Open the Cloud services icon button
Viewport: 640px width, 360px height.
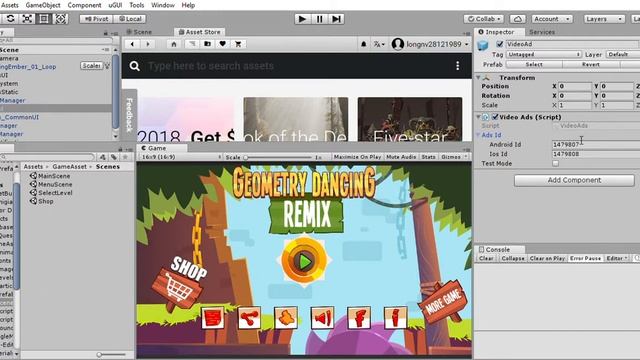point(518,19)
